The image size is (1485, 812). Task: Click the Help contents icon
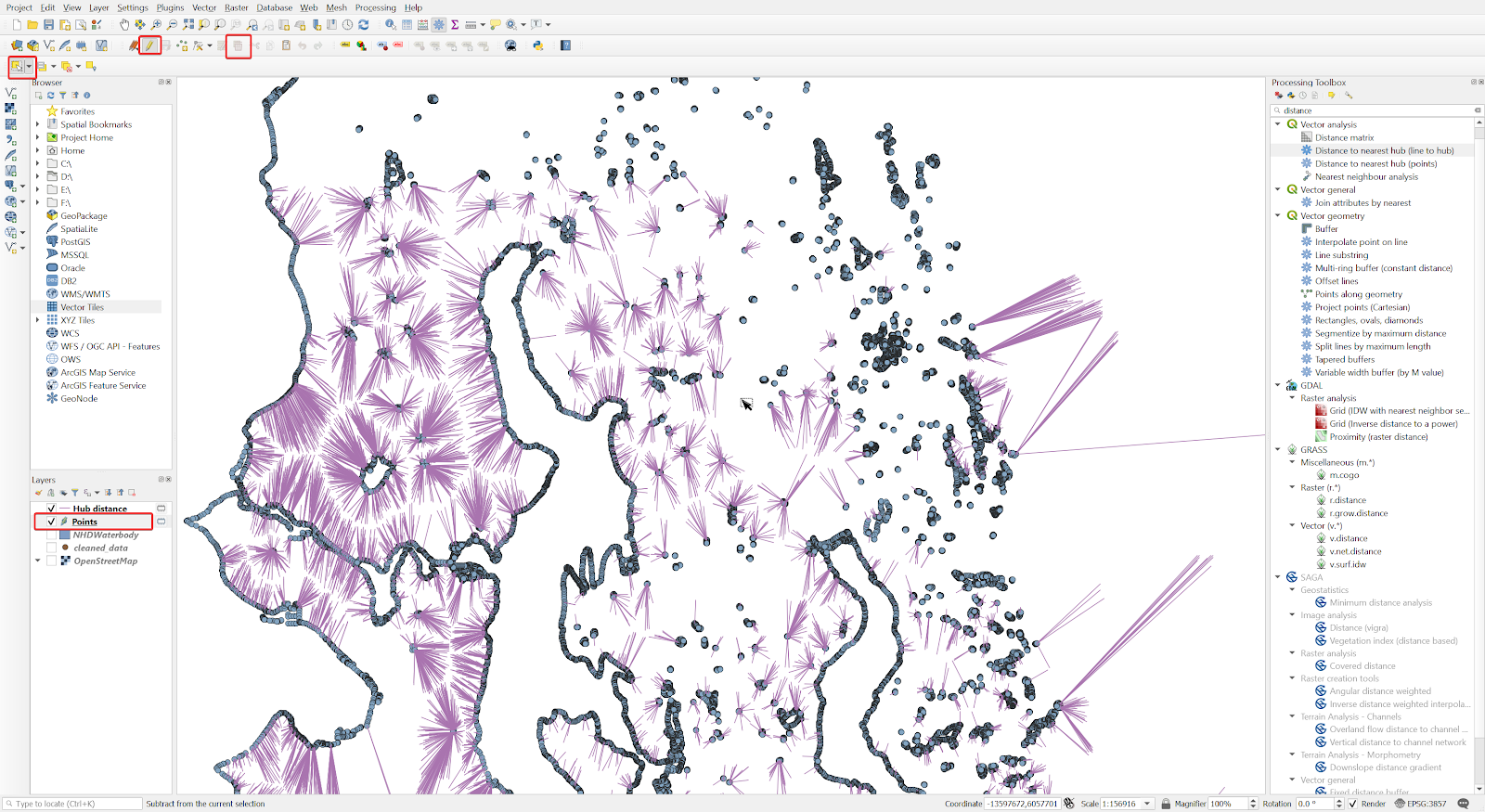[565, 45]
